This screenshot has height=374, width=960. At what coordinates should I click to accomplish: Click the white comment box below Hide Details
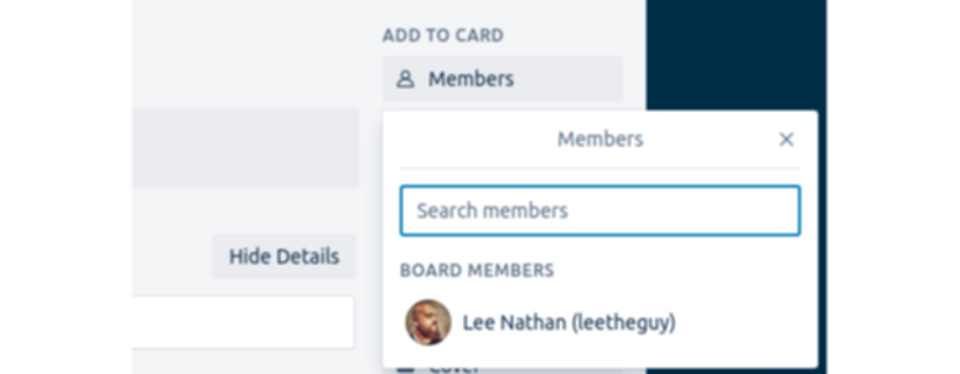242,323
